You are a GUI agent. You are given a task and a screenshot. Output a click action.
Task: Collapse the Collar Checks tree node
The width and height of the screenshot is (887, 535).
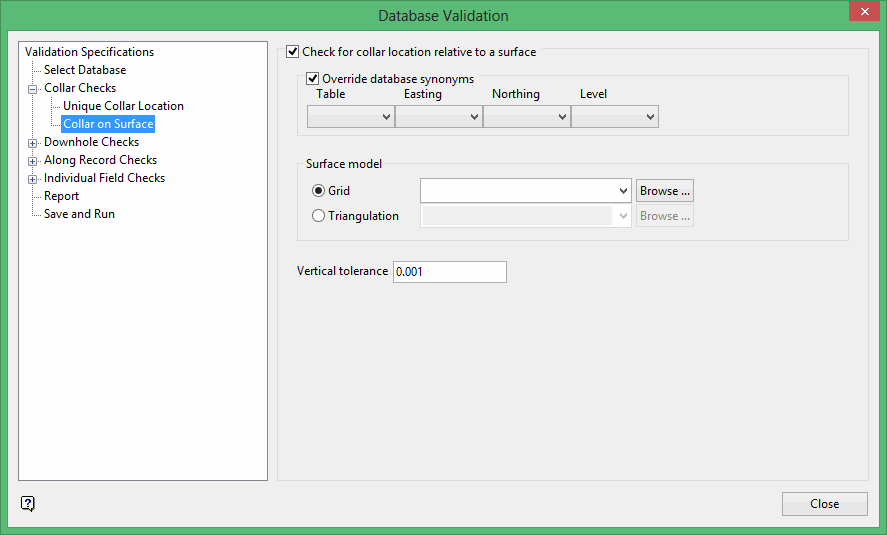(x=32, y=89)
